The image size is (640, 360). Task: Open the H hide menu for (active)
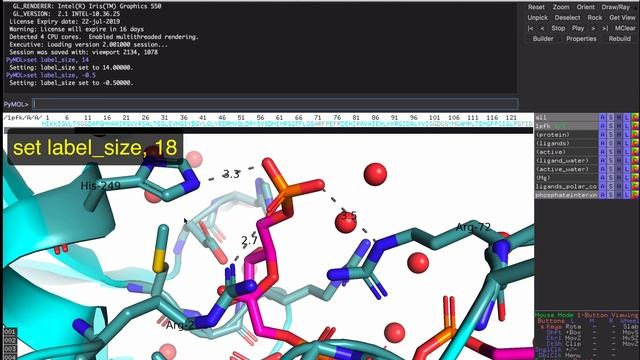pos(619,152)
